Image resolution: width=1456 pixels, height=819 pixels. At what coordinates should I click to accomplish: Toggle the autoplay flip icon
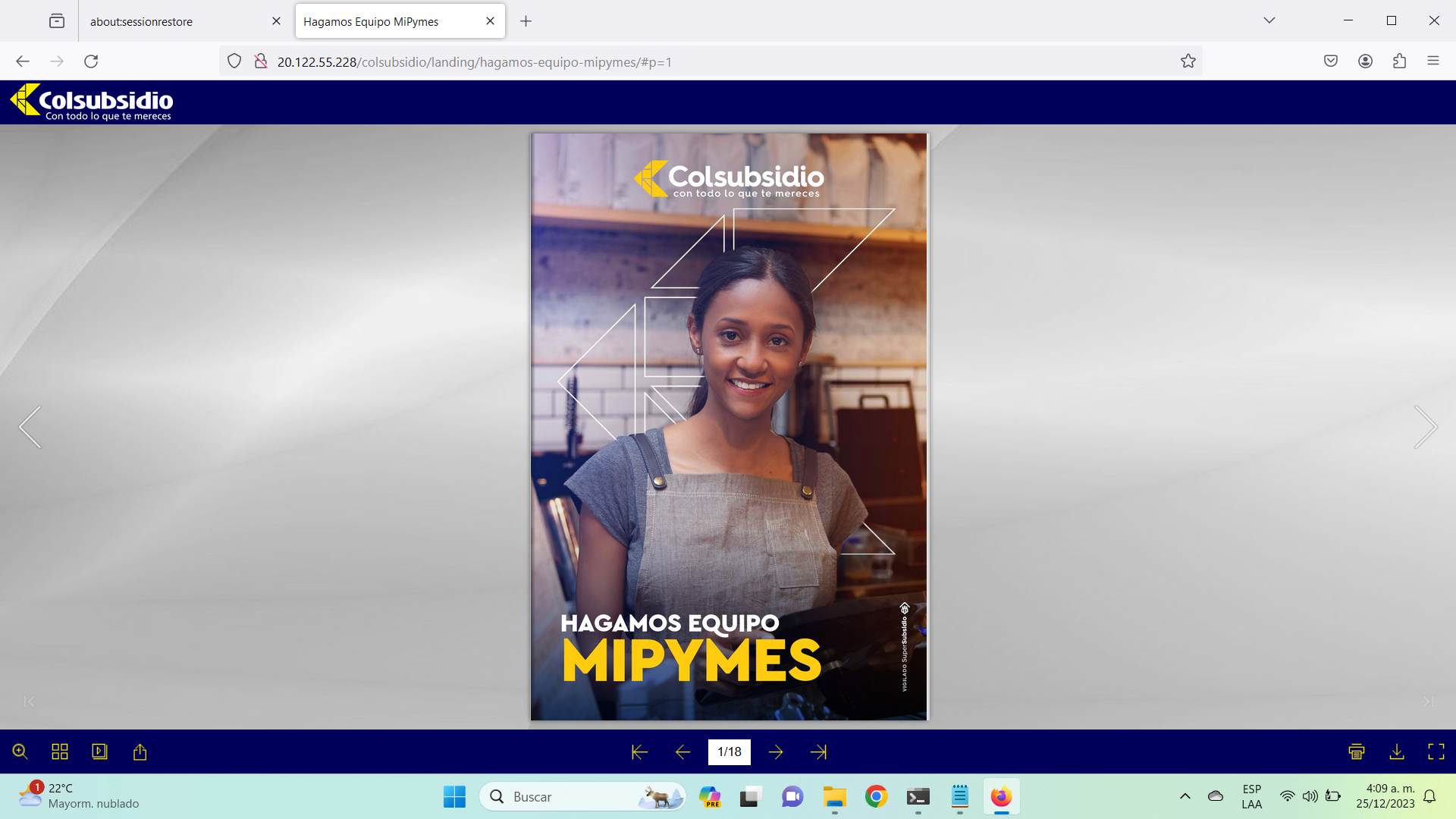[x=99, y=752]
